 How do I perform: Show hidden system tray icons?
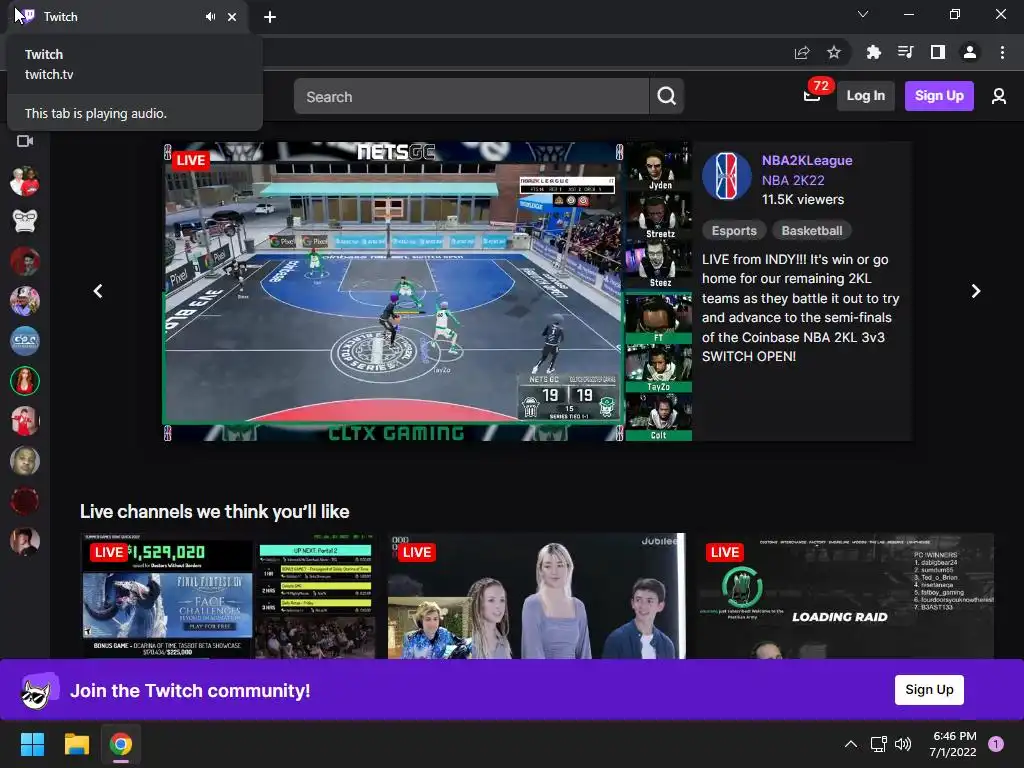click(850, 744)
